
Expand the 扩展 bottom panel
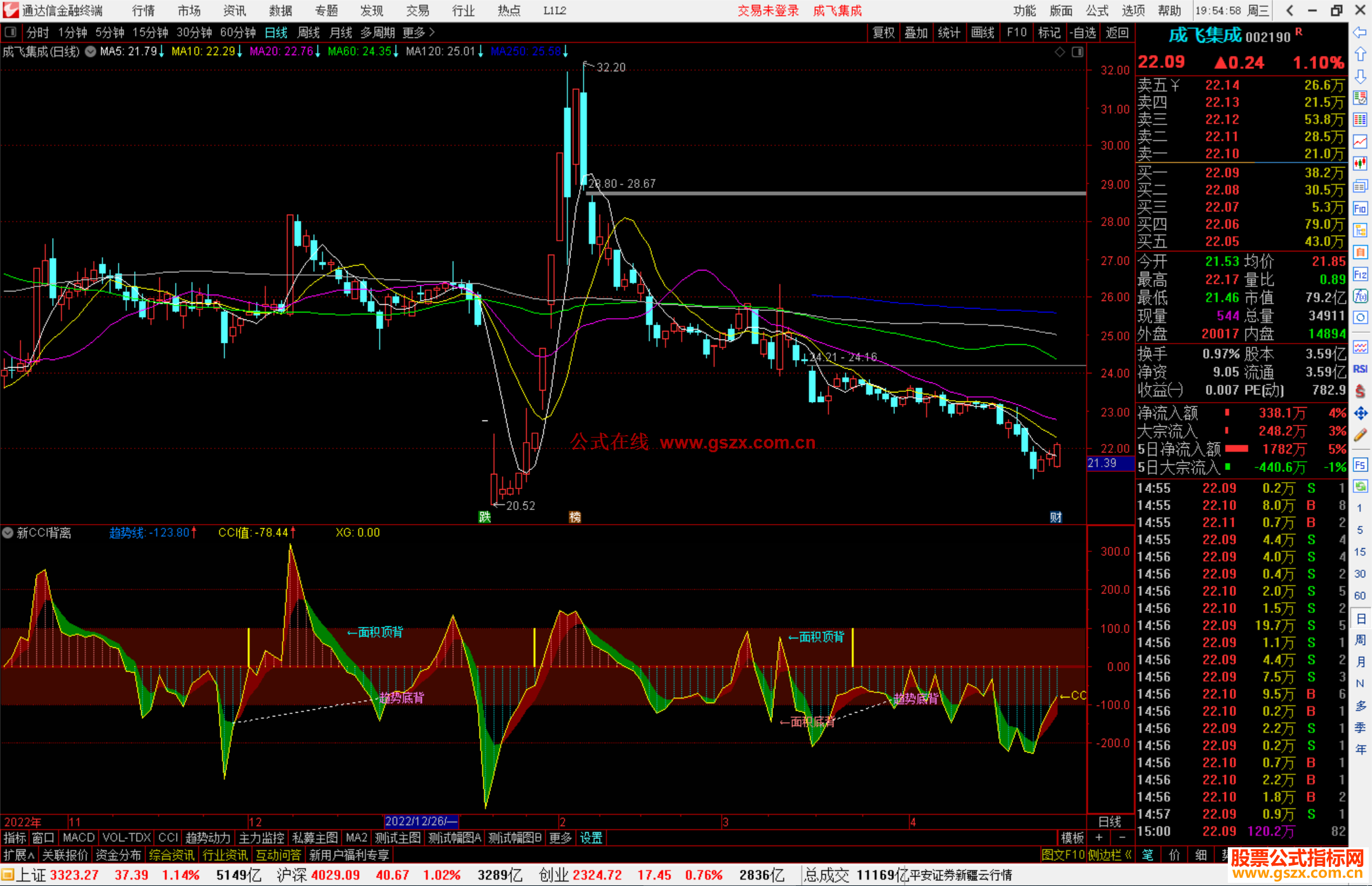tap(19, 855)
